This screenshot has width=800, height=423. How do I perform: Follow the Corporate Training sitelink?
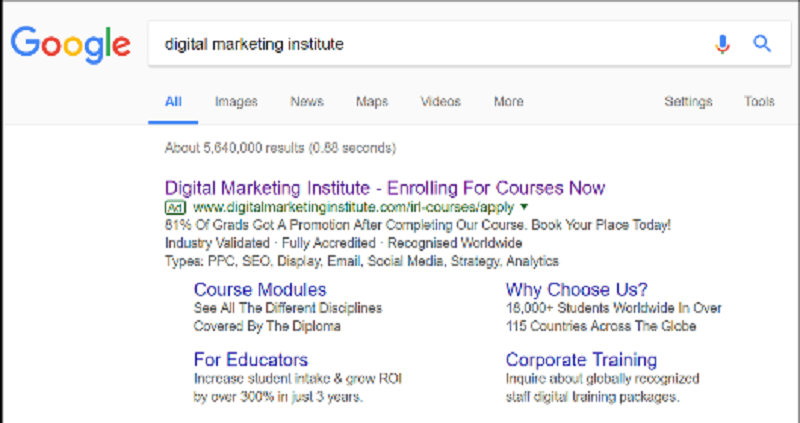[x=581, y=360]
